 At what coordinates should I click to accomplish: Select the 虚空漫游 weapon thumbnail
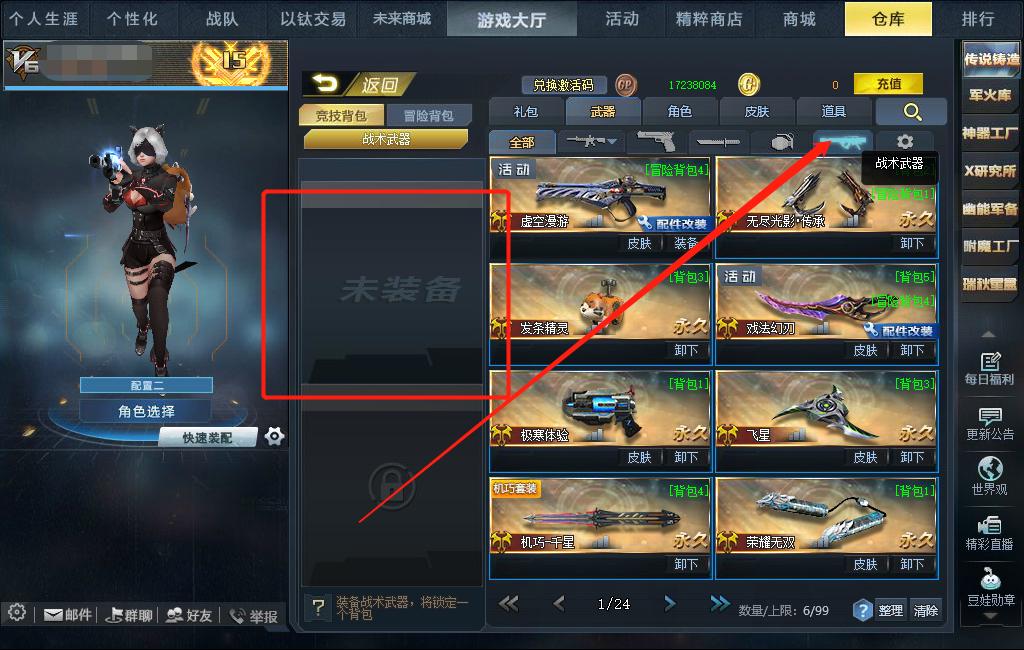tap(601, 193)
